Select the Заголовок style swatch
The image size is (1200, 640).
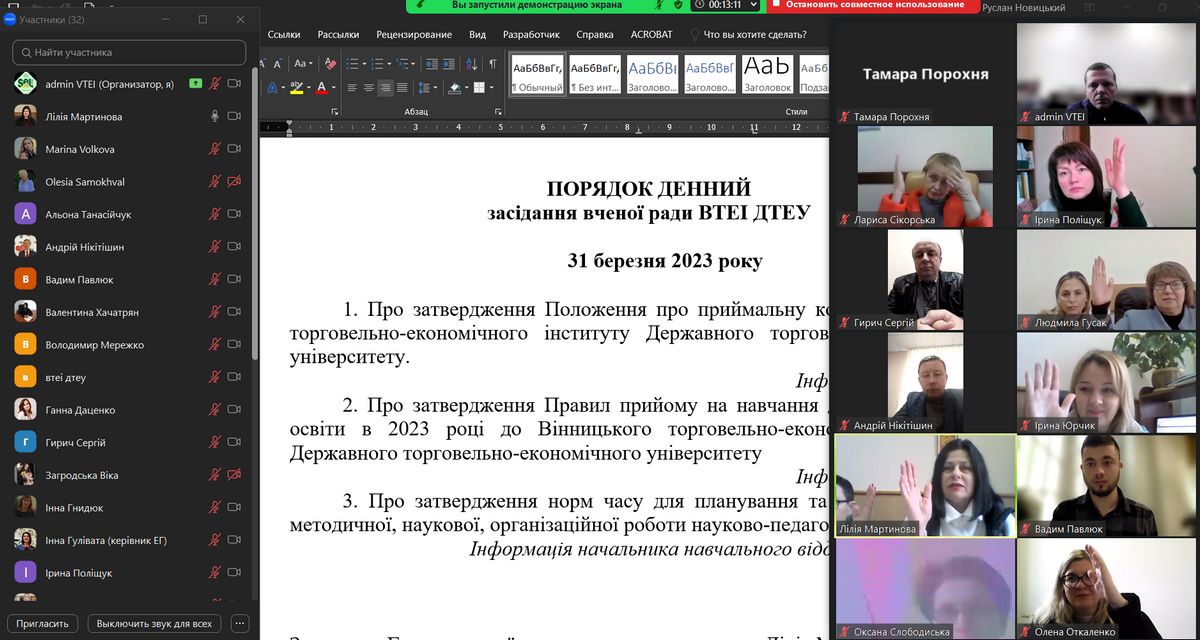[767, 73]
